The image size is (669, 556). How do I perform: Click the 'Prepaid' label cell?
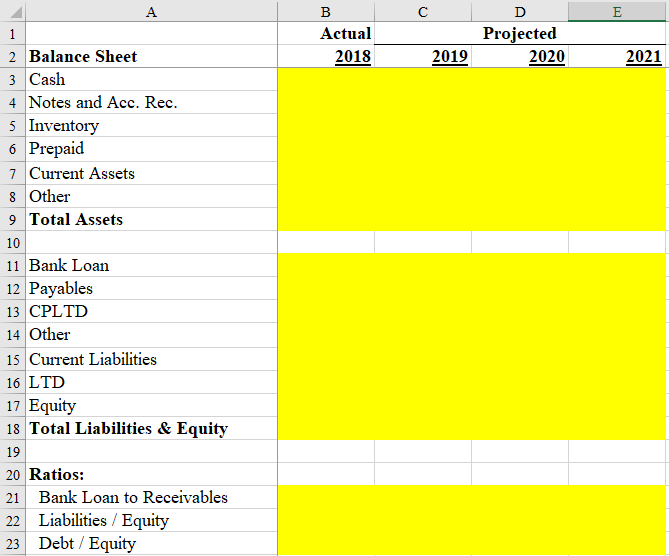pyautogui.click(x=151, y=149)
